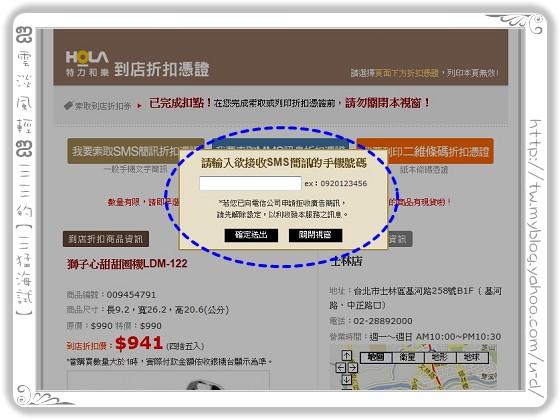Click the map thumbnail area
Viewport: 560px width, 420px height.
[x=413, y=367]
